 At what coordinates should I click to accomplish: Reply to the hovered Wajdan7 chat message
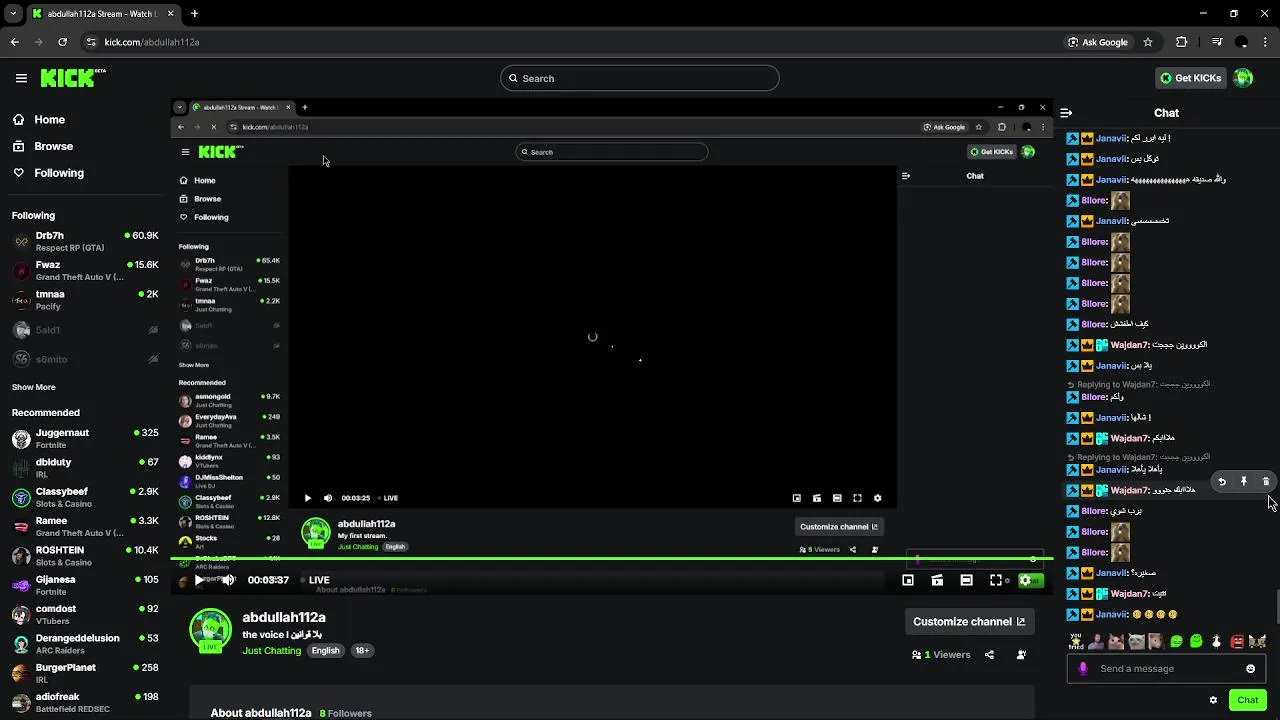click(1222, 482)
